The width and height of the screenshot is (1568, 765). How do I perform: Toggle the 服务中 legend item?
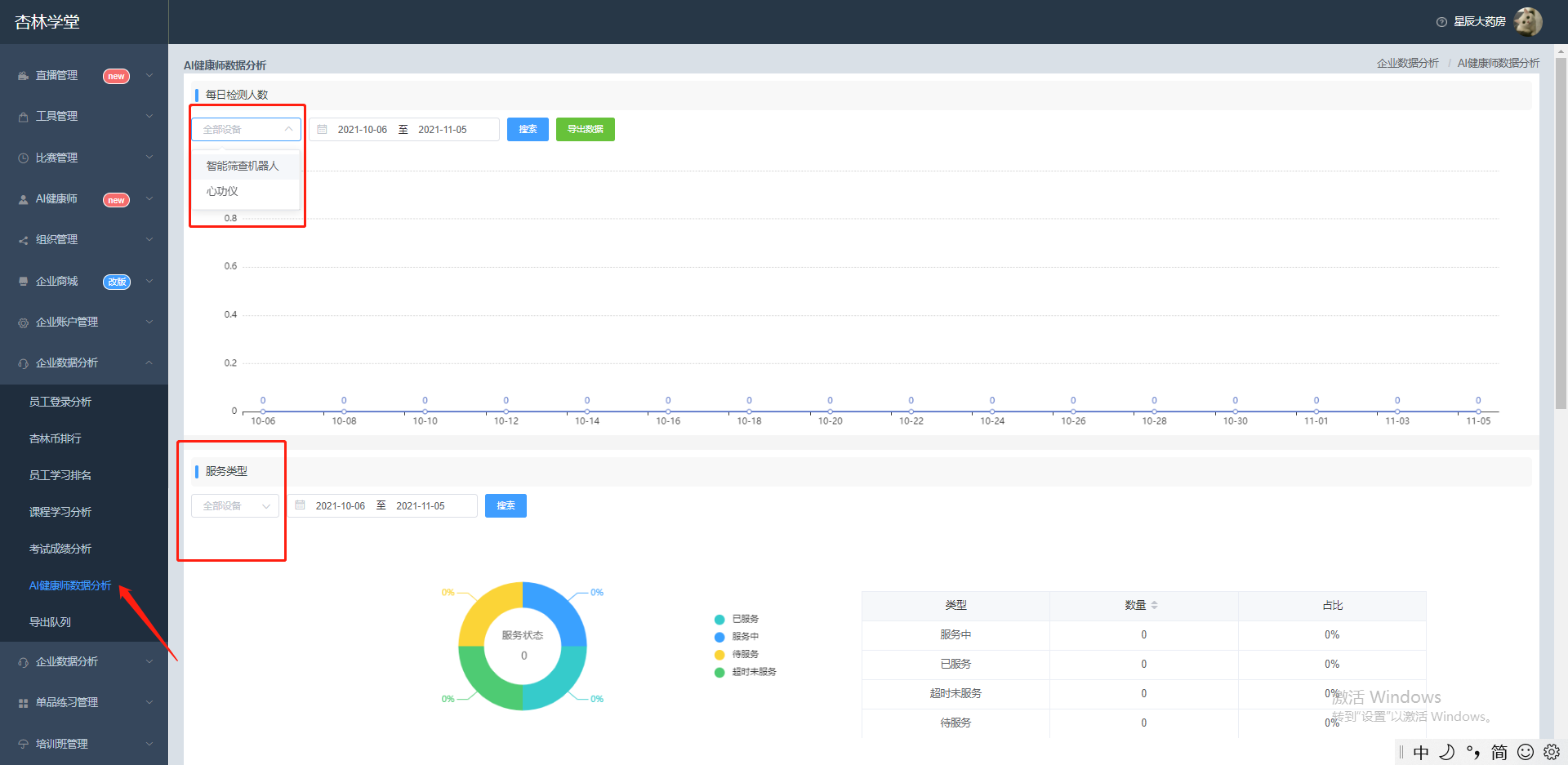click(x=737, y=637)
